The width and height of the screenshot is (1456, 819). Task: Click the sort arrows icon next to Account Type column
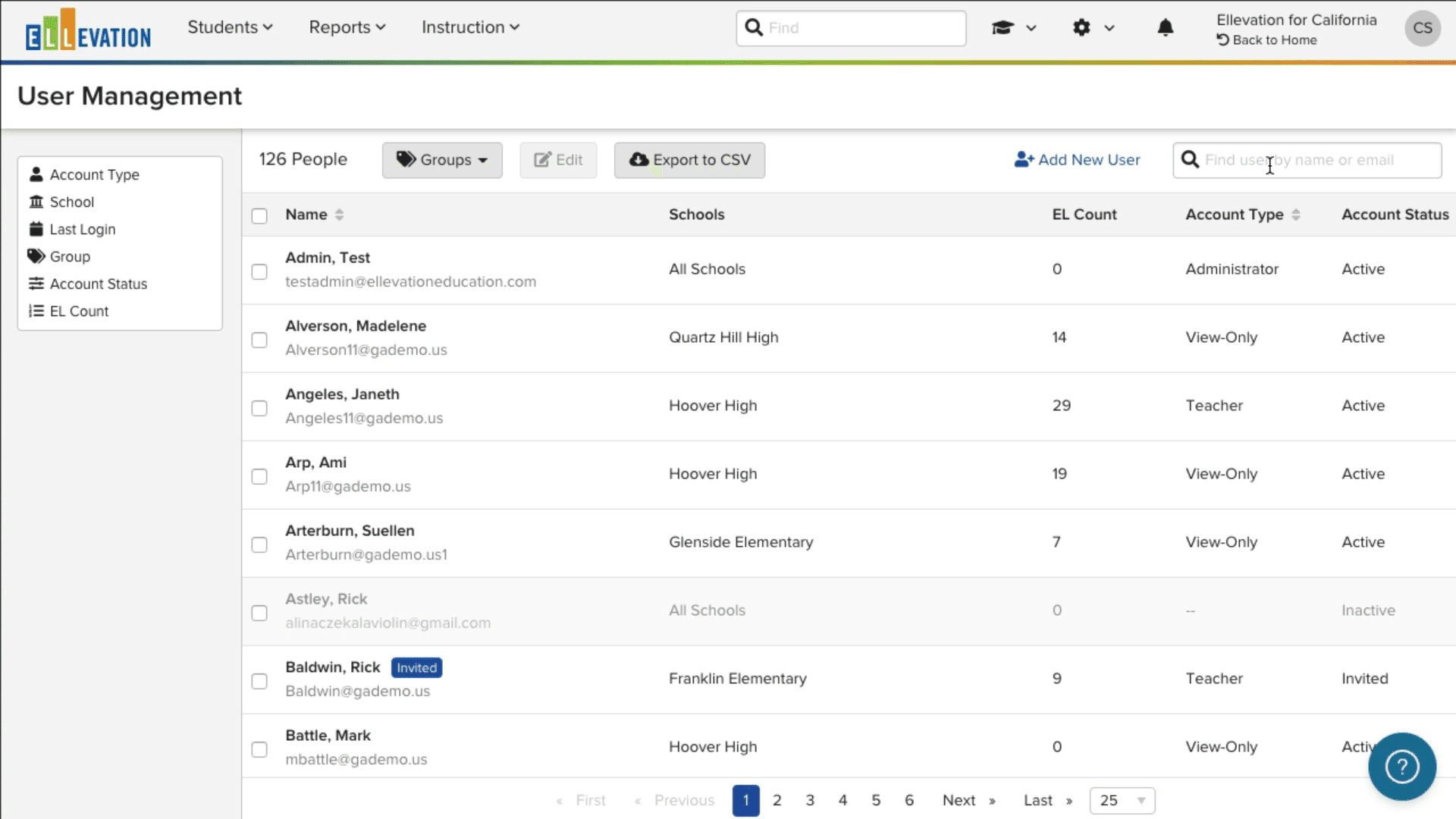click(1296, 215)
